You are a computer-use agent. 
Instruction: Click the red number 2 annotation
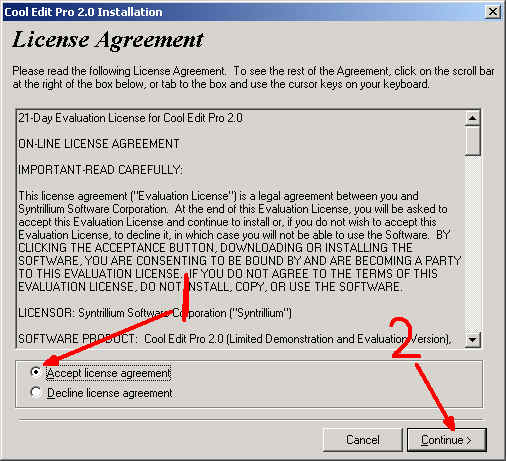[403, 338]
